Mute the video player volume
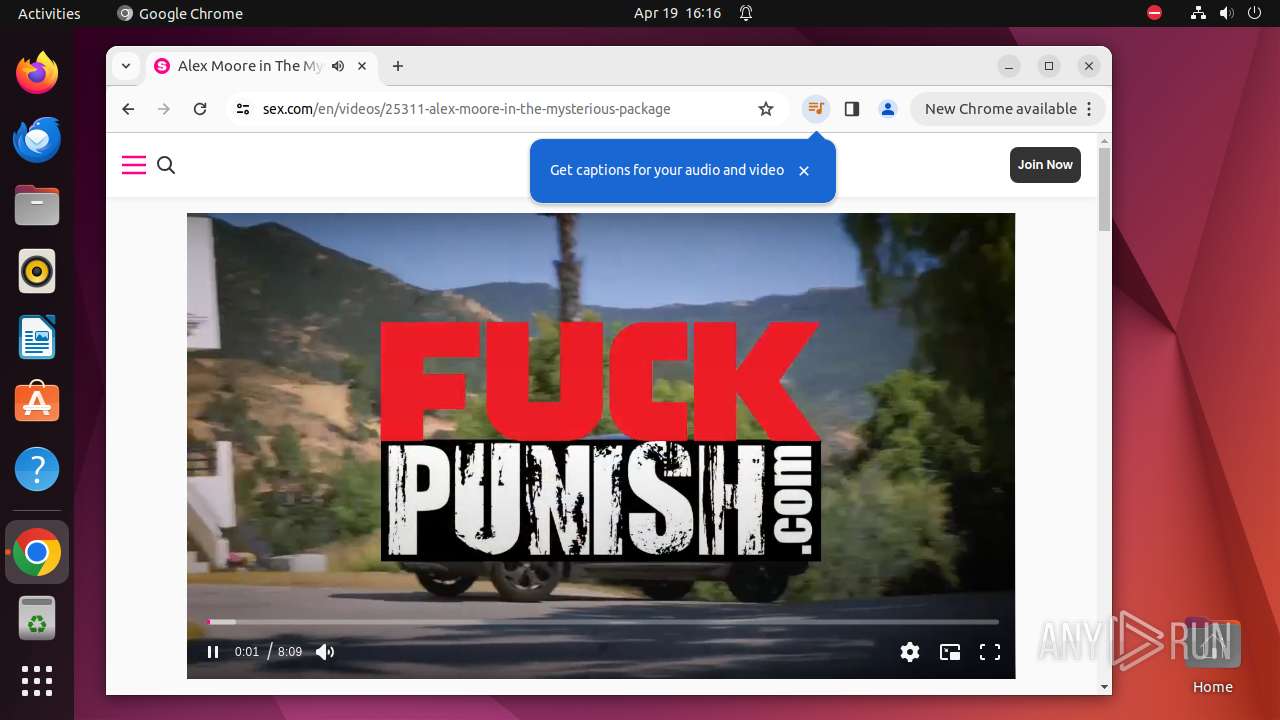Image resolution: width=1280 pixels, height=720 pixels. [325, 652]
